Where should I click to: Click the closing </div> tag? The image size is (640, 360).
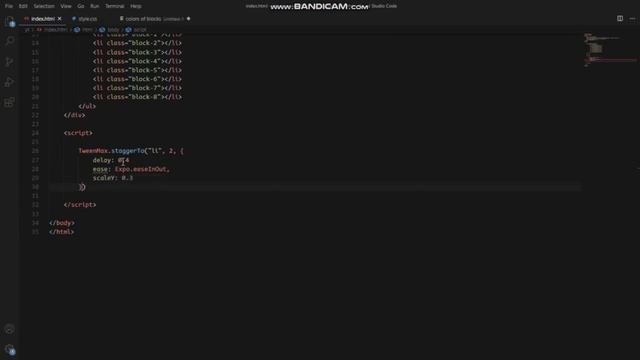(x=74, y=115)
